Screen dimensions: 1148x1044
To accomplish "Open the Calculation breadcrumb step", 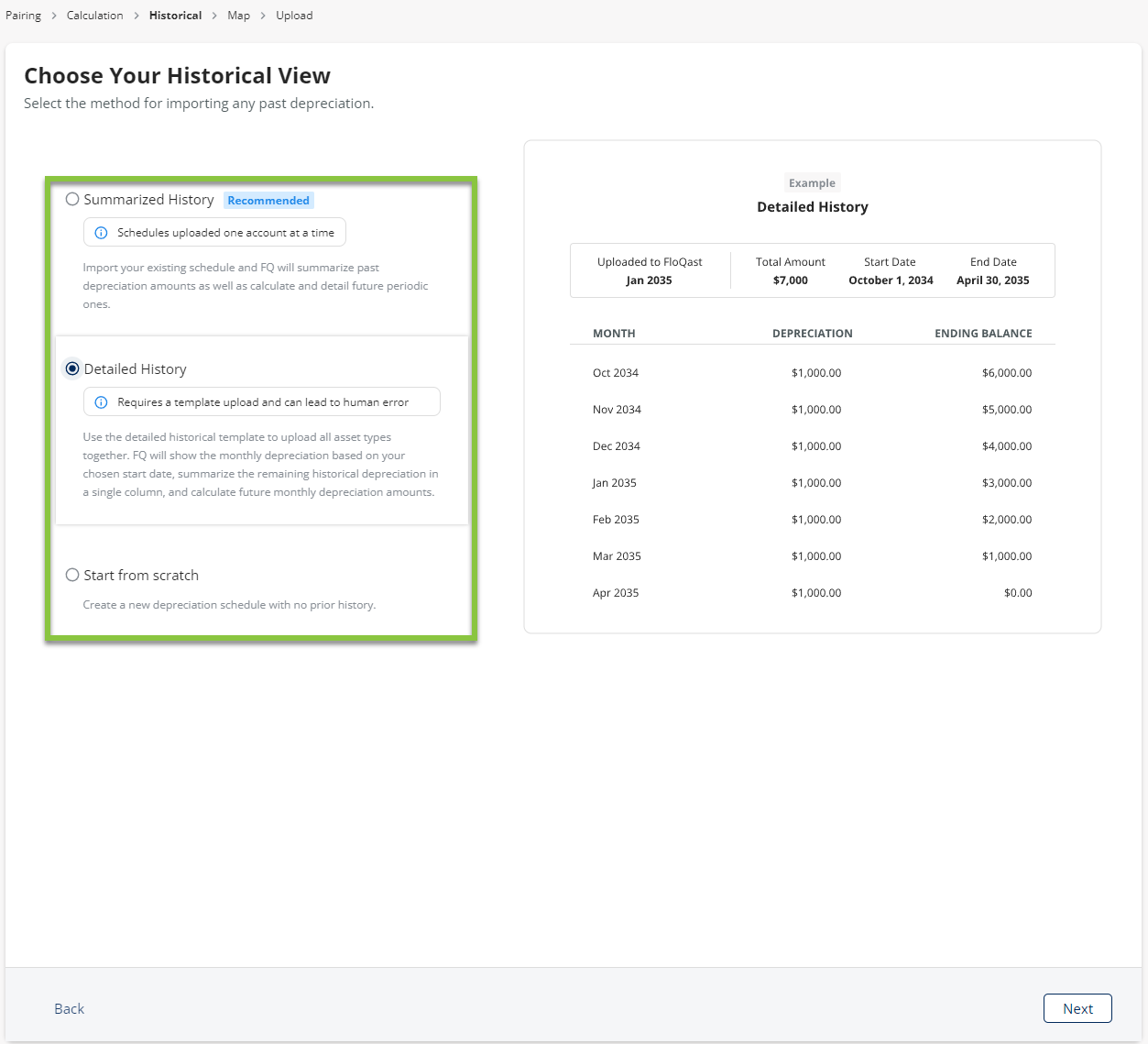I will click(x=94, y=16).
